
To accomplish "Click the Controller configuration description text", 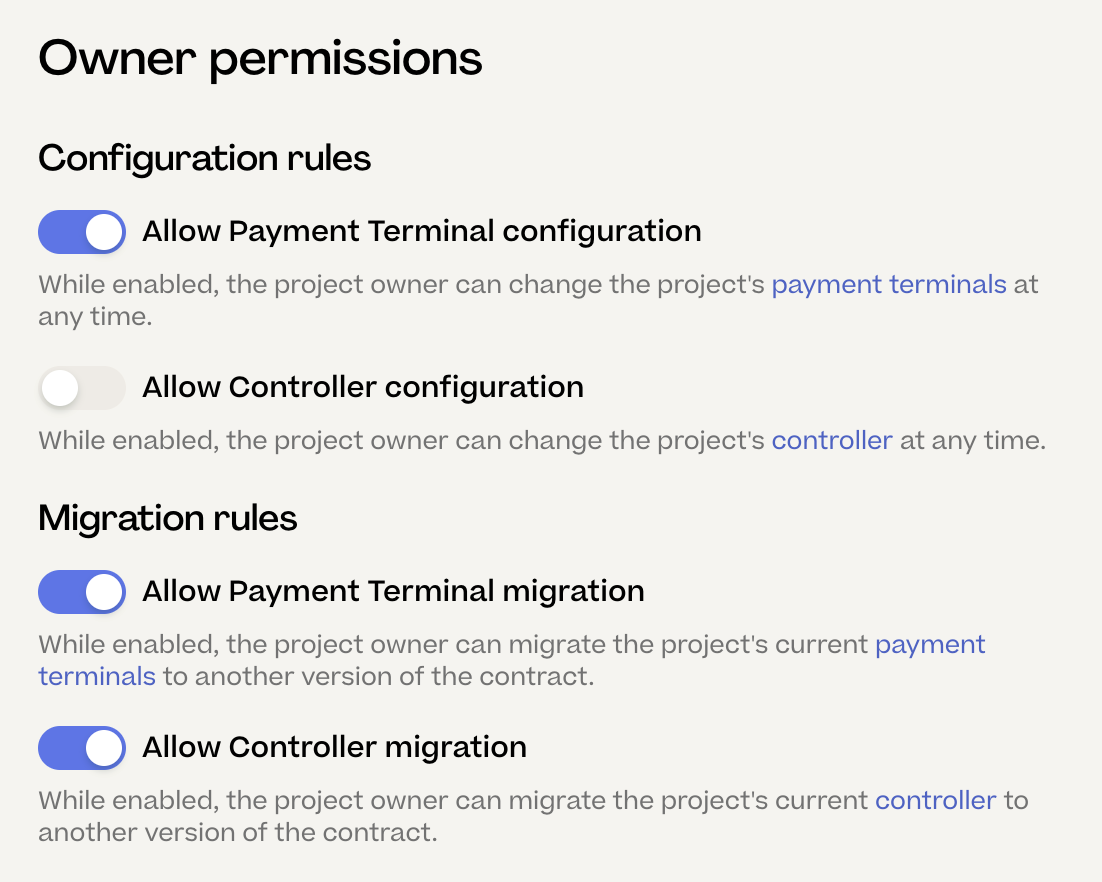I will (x=400, y=441).
